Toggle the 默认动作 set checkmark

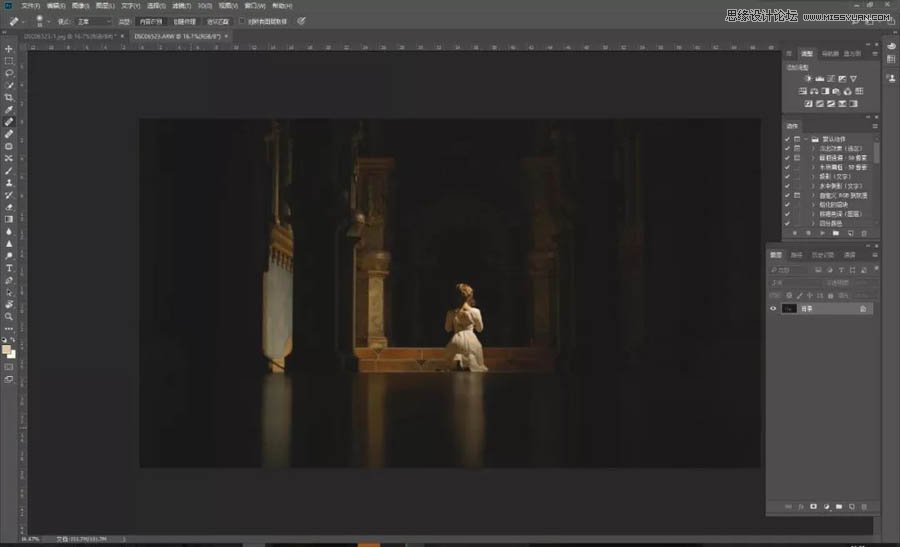pos(787,139)
